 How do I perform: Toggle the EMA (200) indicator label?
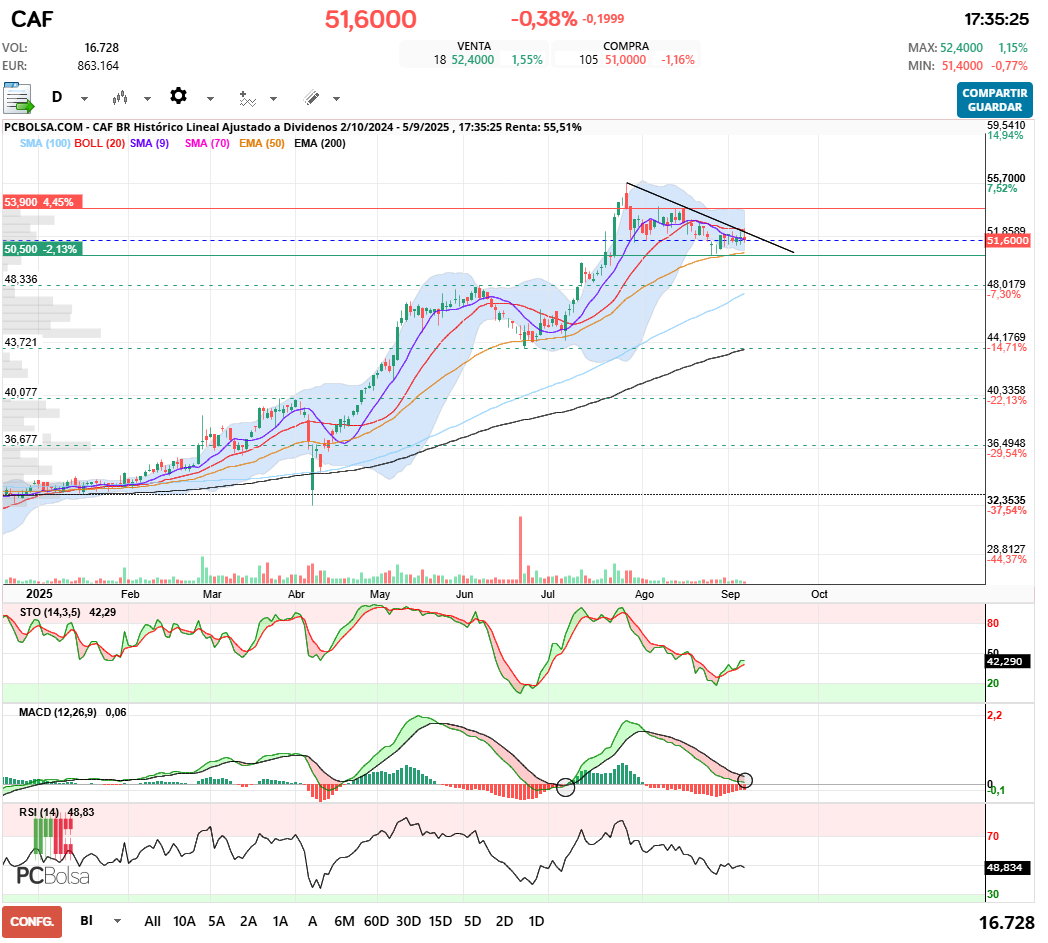click(x=320, y=143)
